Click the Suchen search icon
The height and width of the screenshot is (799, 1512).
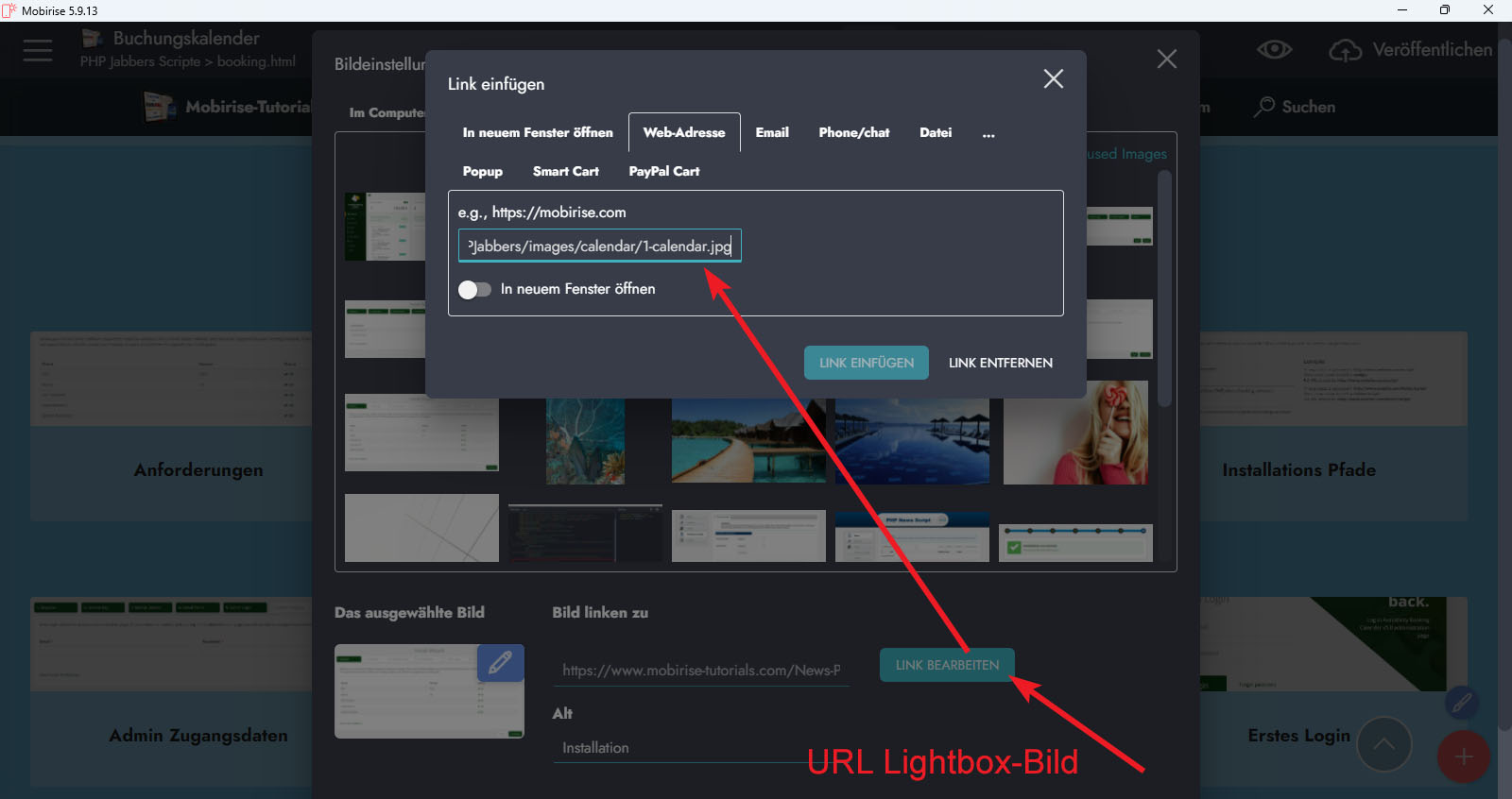tap(1264, 107)
